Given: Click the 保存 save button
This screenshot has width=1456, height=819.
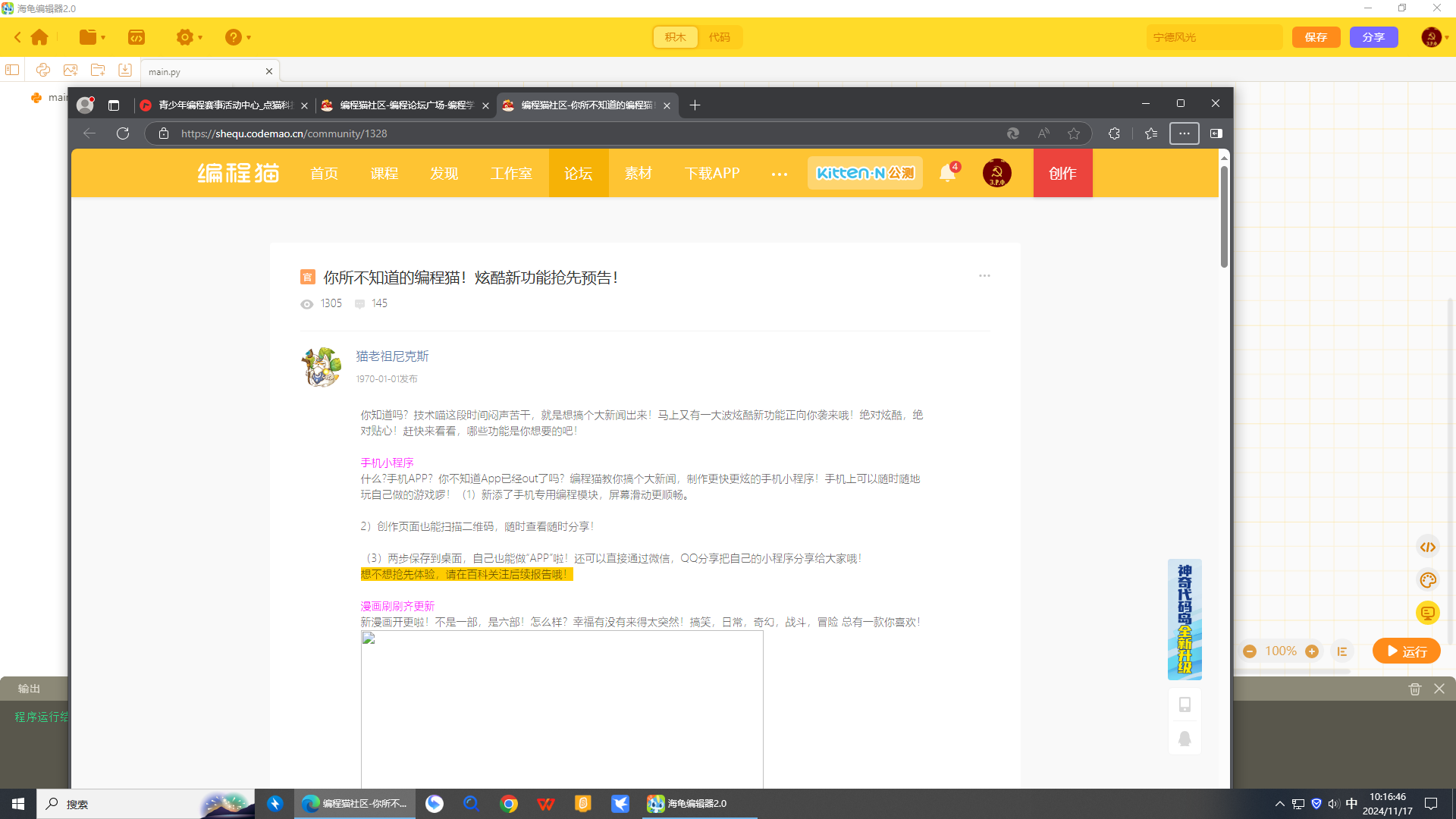Looking at the screenshot, I should point(1316,37).
